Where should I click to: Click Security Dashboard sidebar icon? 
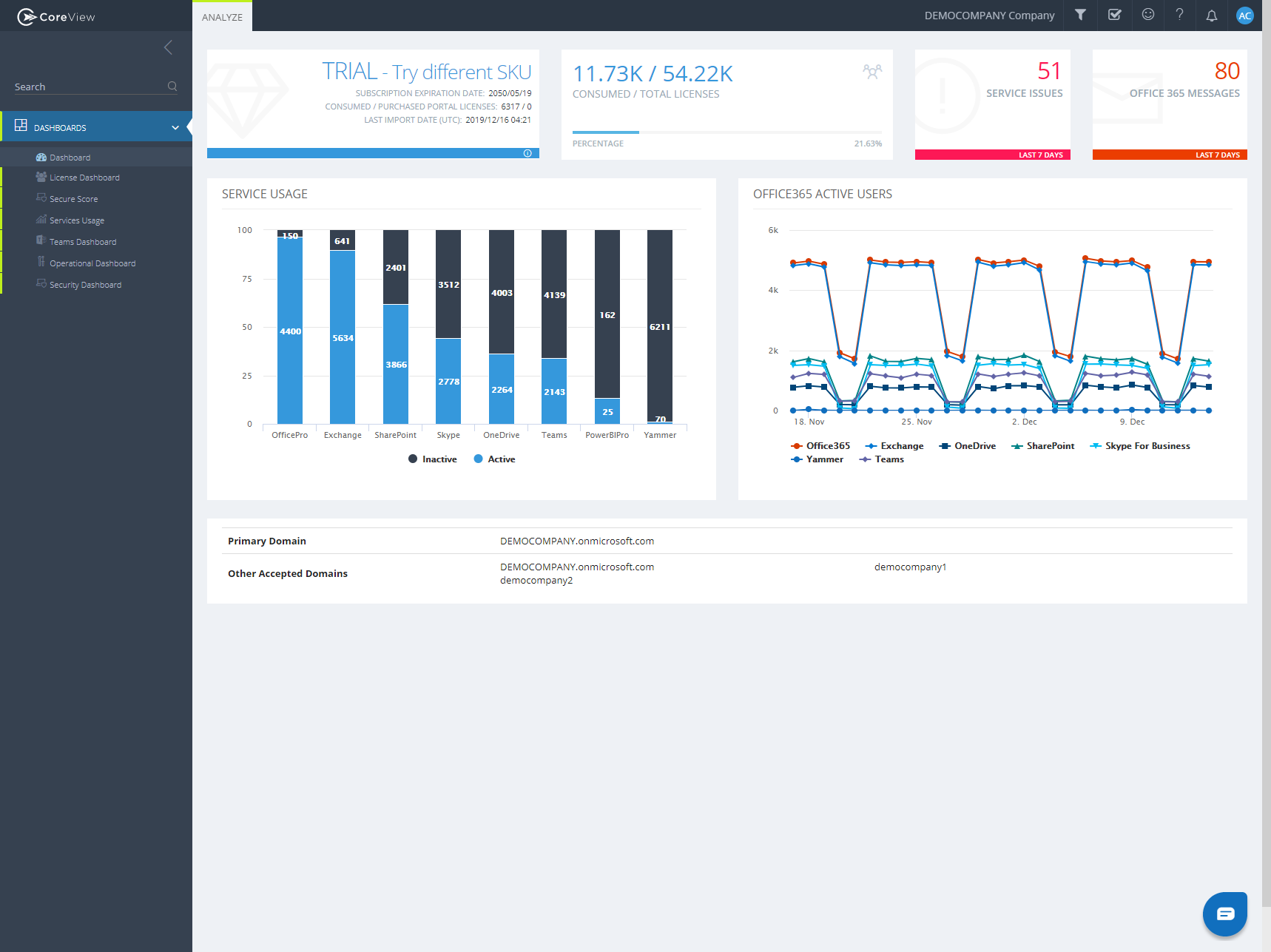(41, 283)
